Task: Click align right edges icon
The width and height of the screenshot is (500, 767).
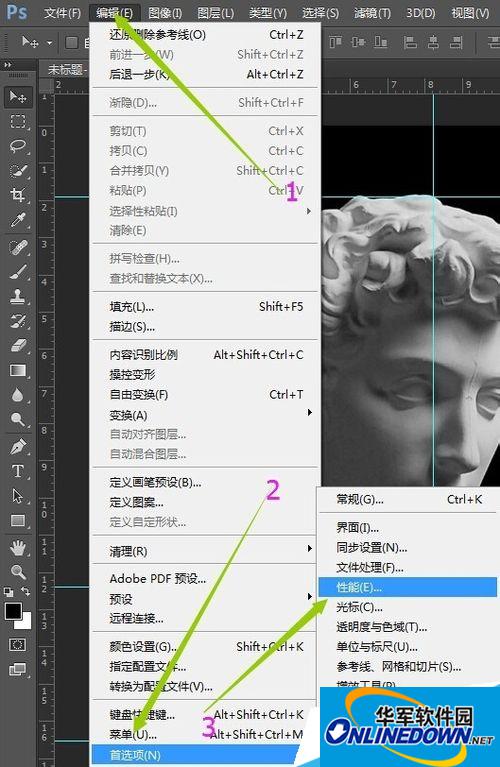Action: pyautogui.click(x=456, y=43)
